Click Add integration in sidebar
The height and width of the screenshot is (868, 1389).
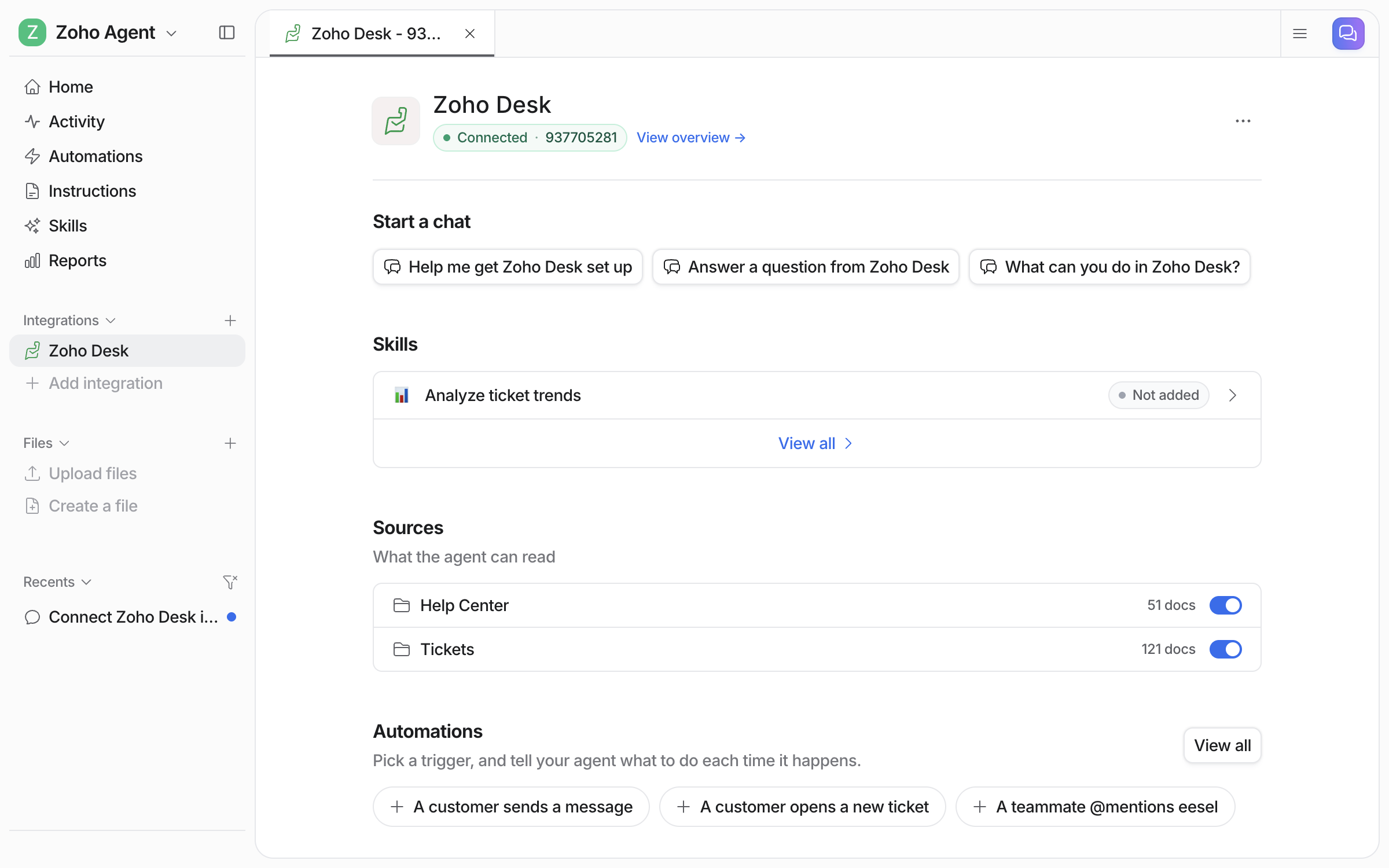tap(127, 383)
